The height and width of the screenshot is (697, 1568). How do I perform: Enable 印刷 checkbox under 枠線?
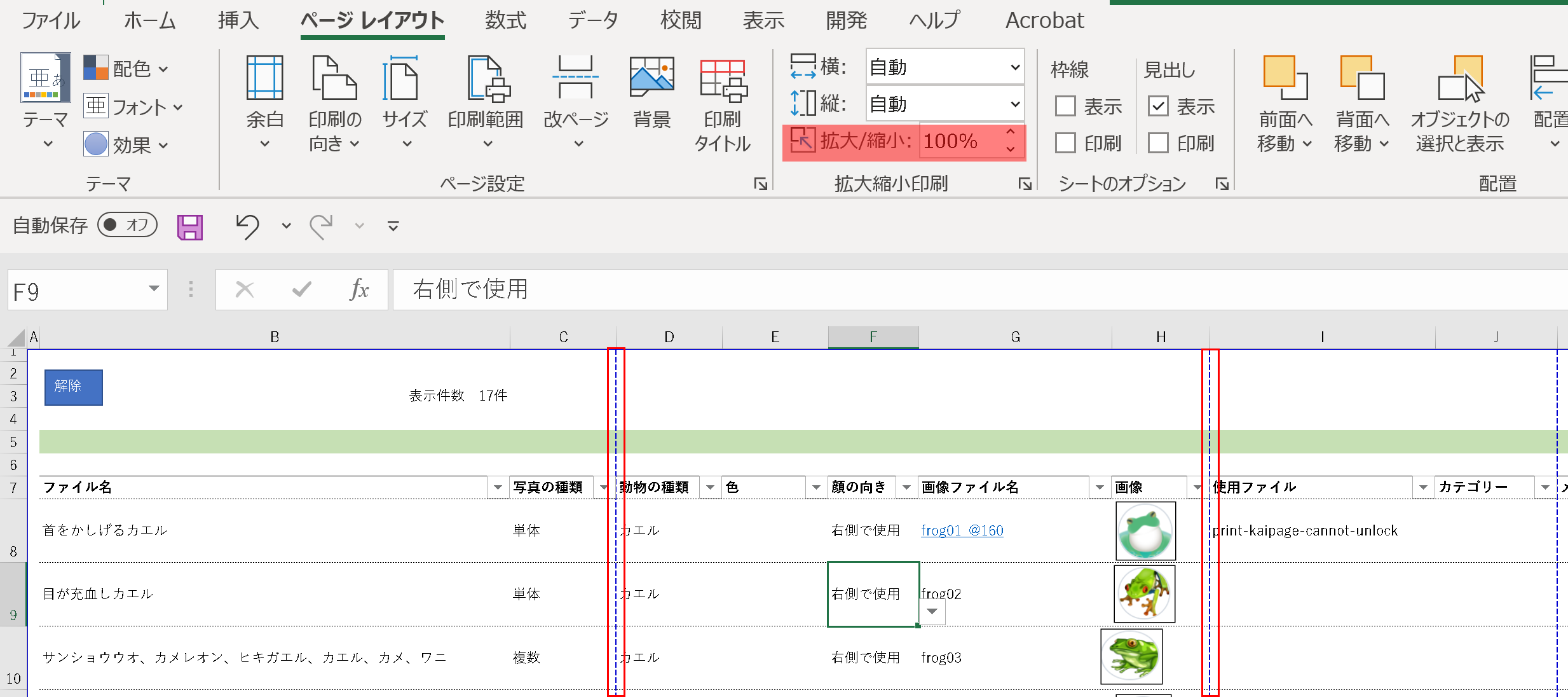coord(1065,142)
